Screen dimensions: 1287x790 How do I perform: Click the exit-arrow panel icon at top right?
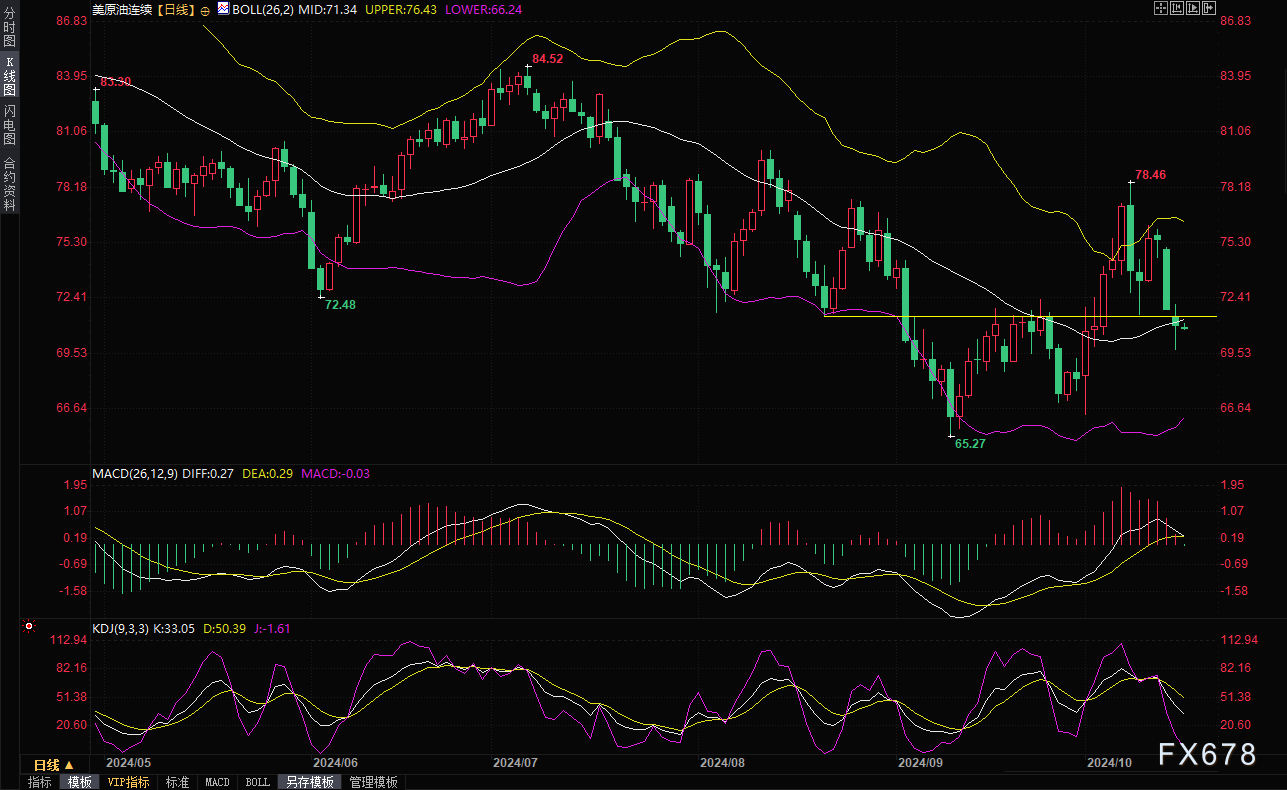click(x=1208, y=9)
